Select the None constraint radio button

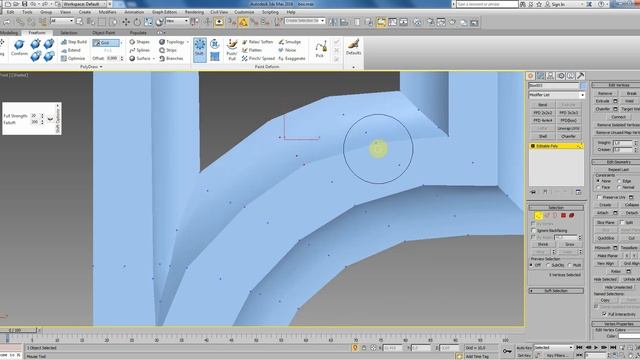pyautogui.click(x=598, y=181)
